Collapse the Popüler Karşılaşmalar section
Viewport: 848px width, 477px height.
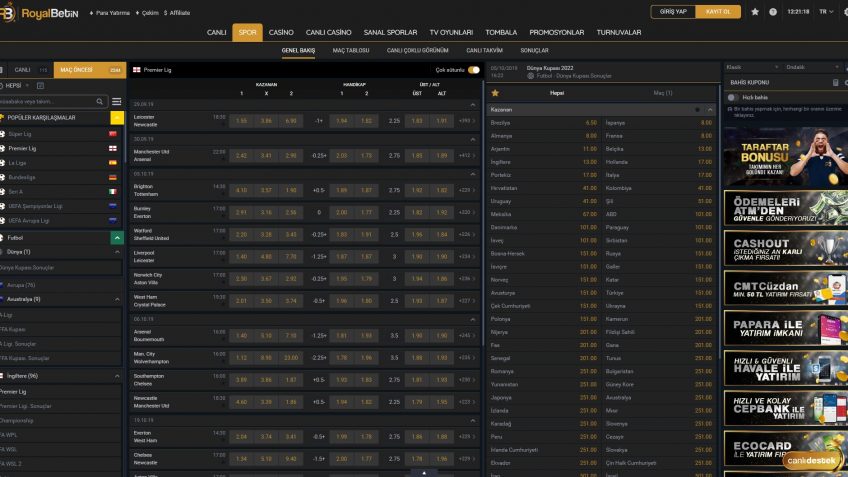coord(117,118)
